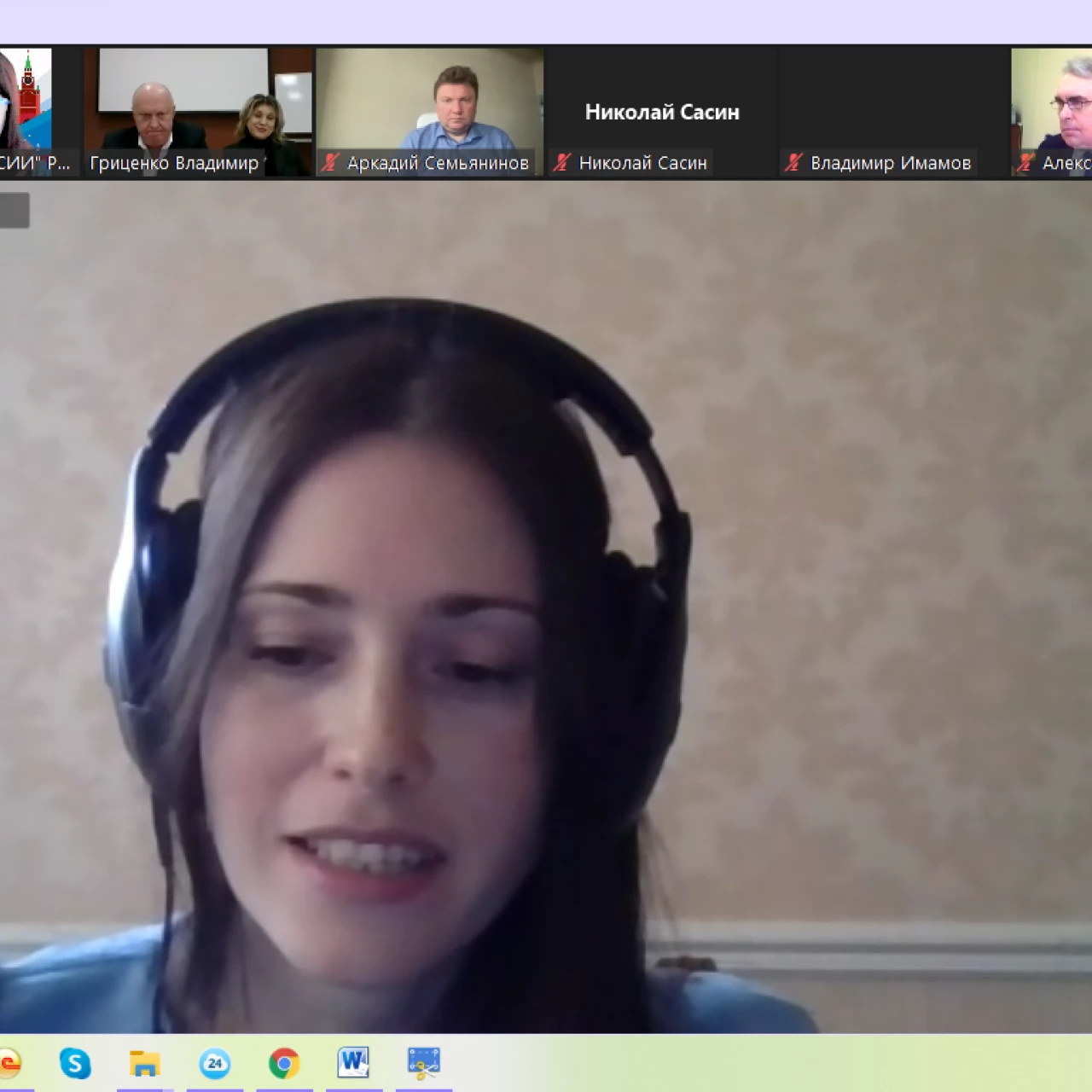The width and height of the screenshot is (1092, 1092).
Task: Click muted microphone icon beside Николай Сасин label
Action: [x=561, y=163]
